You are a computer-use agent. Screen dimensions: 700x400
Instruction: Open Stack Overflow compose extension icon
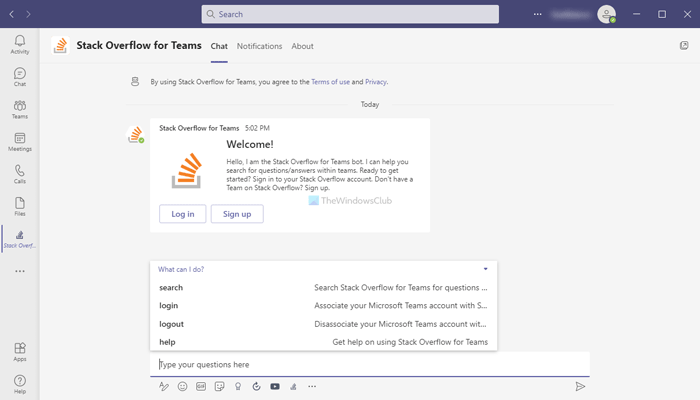[293, 387]
